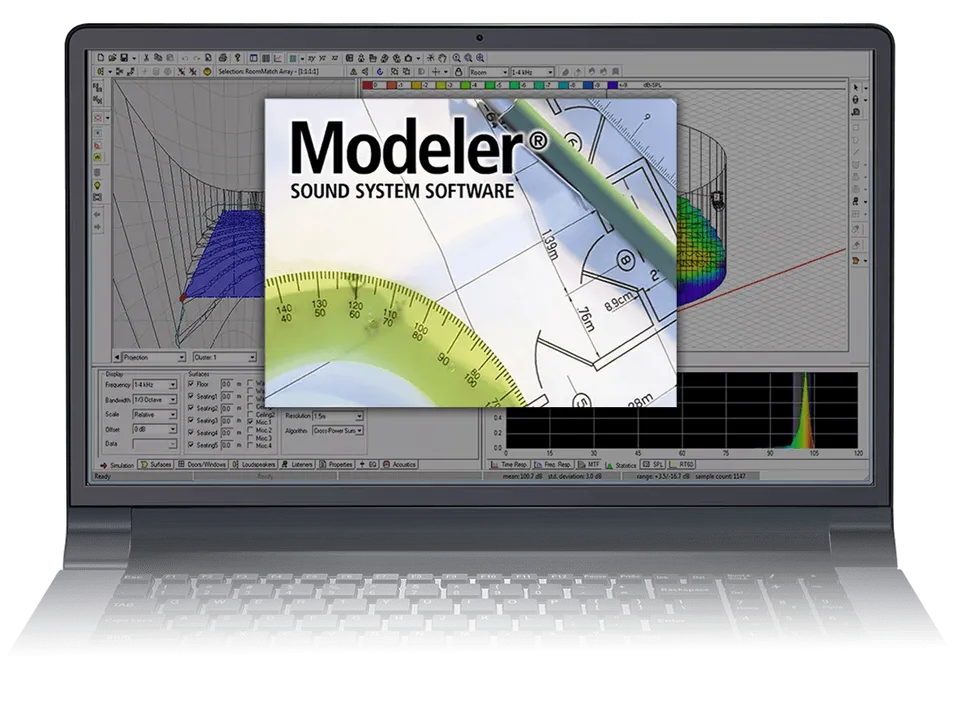960x720 pixels.
Task: Open the Resolution 1.5m dropdown
Action: [x=338, y=416]
